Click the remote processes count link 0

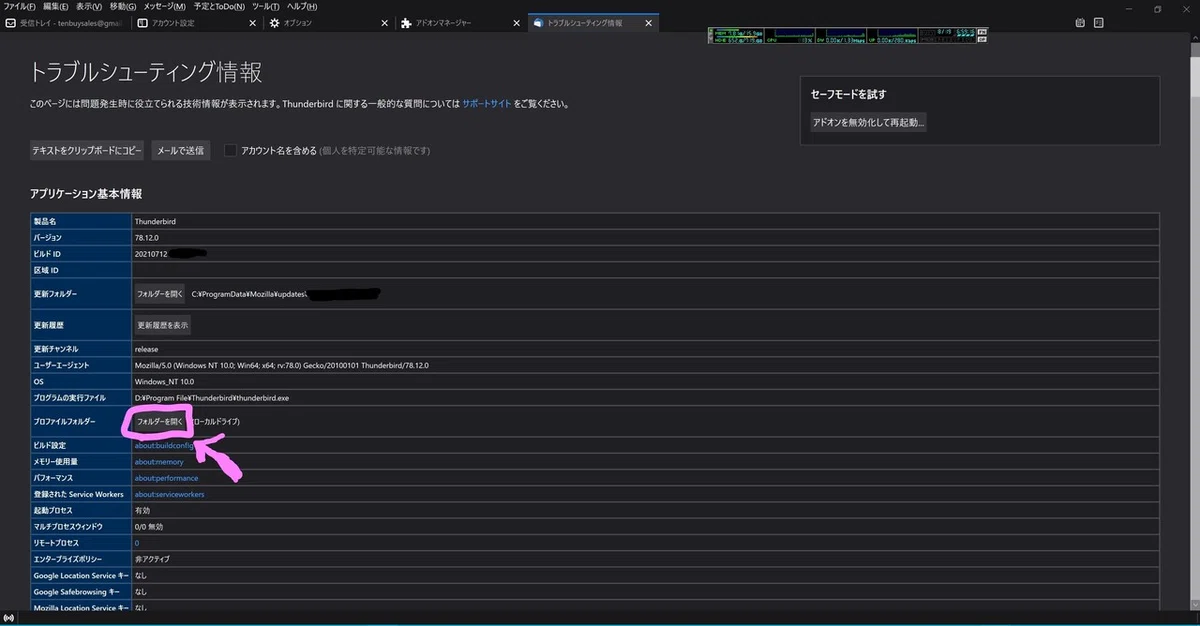(x=137, y=542)
